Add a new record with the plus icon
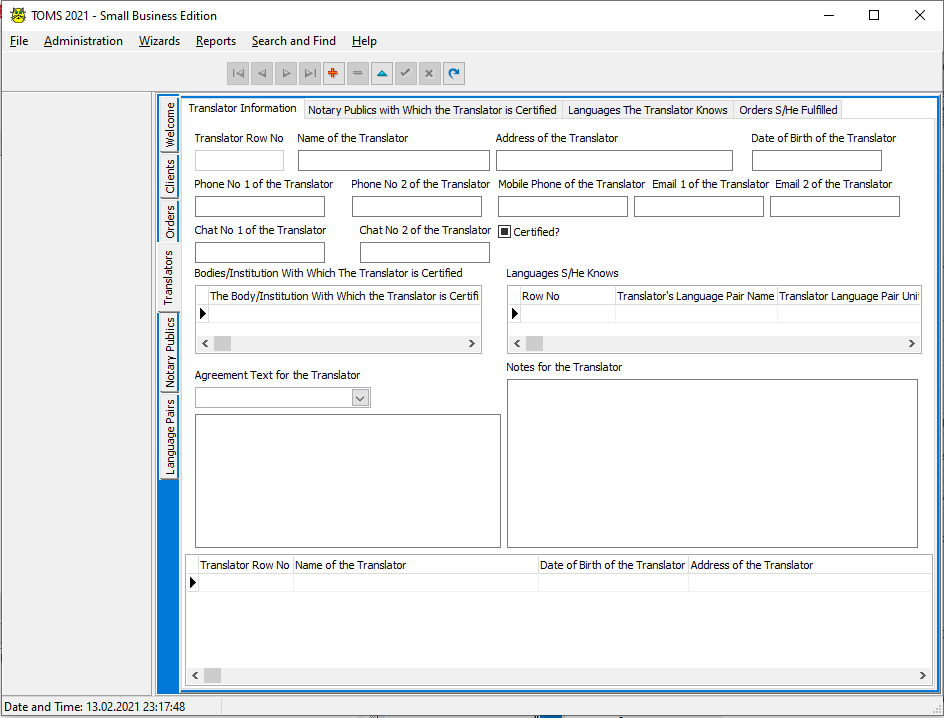944x718 pixels. coord(334,73)
